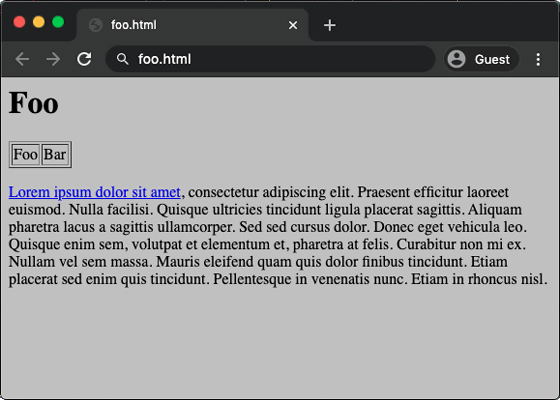The height and width of the screenshot is (400, 560).
Task: Focus the foo.html address bar
Action: [270, 59]
